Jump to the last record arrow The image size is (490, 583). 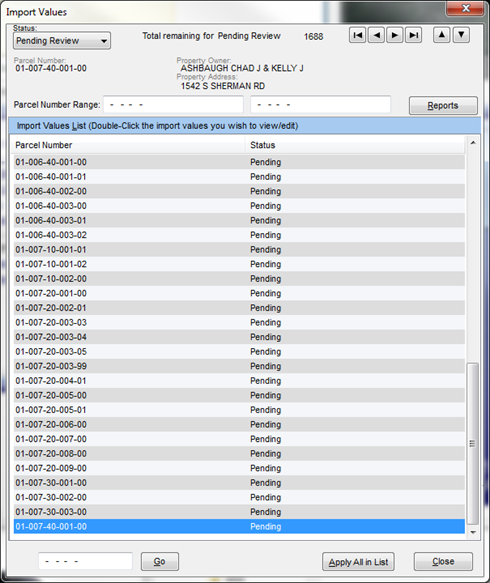(x=413, y=35)
